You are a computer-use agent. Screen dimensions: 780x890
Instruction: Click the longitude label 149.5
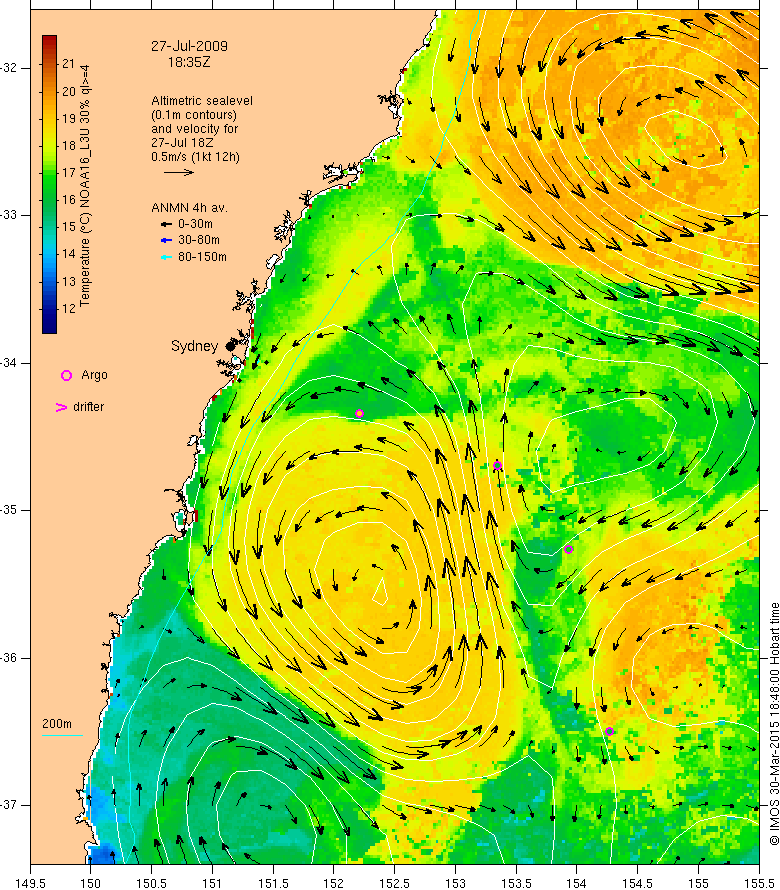[x=30, y=883]
